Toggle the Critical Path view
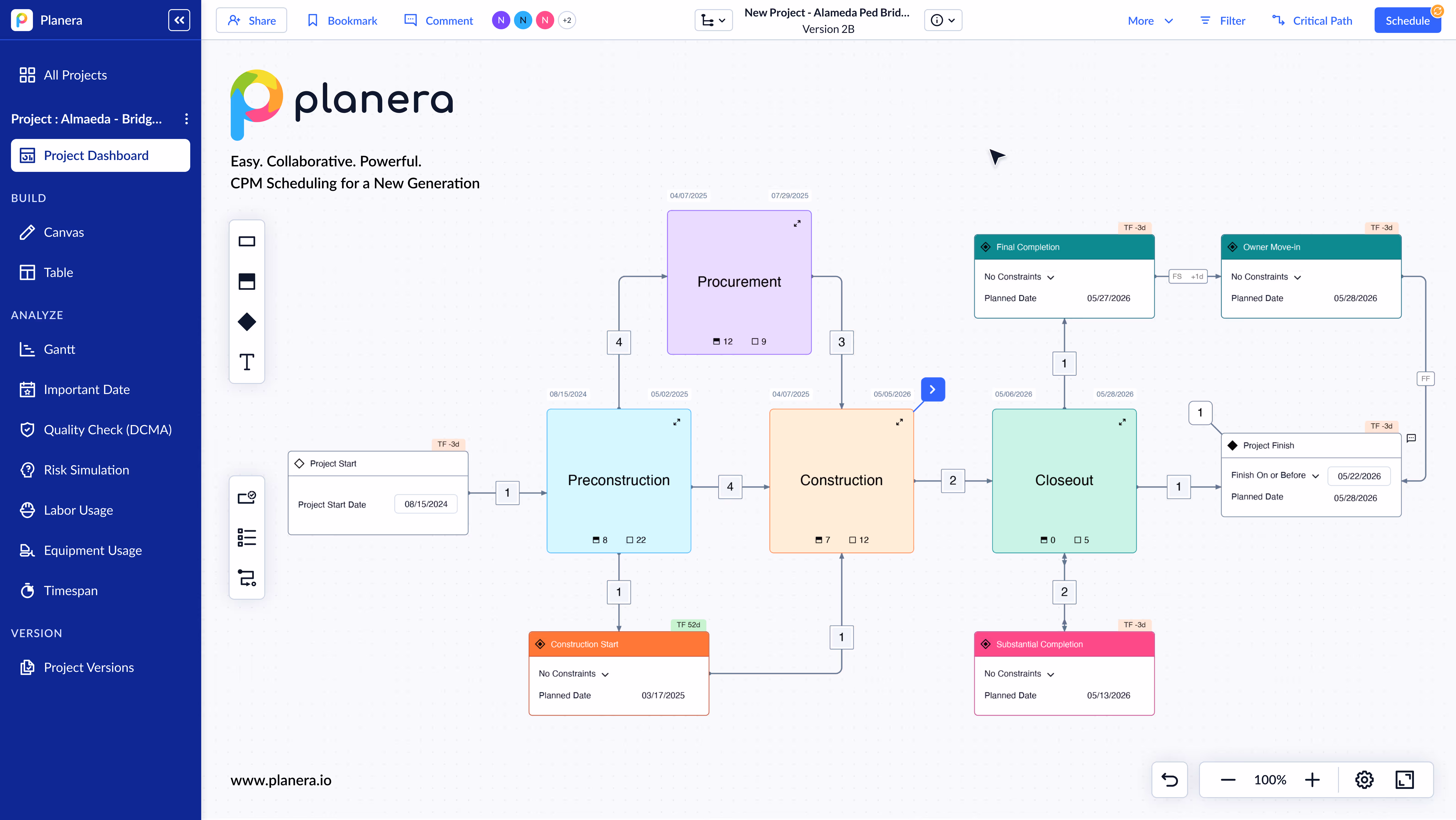Screen dimensions: 1456x820 pos(1312,20)
